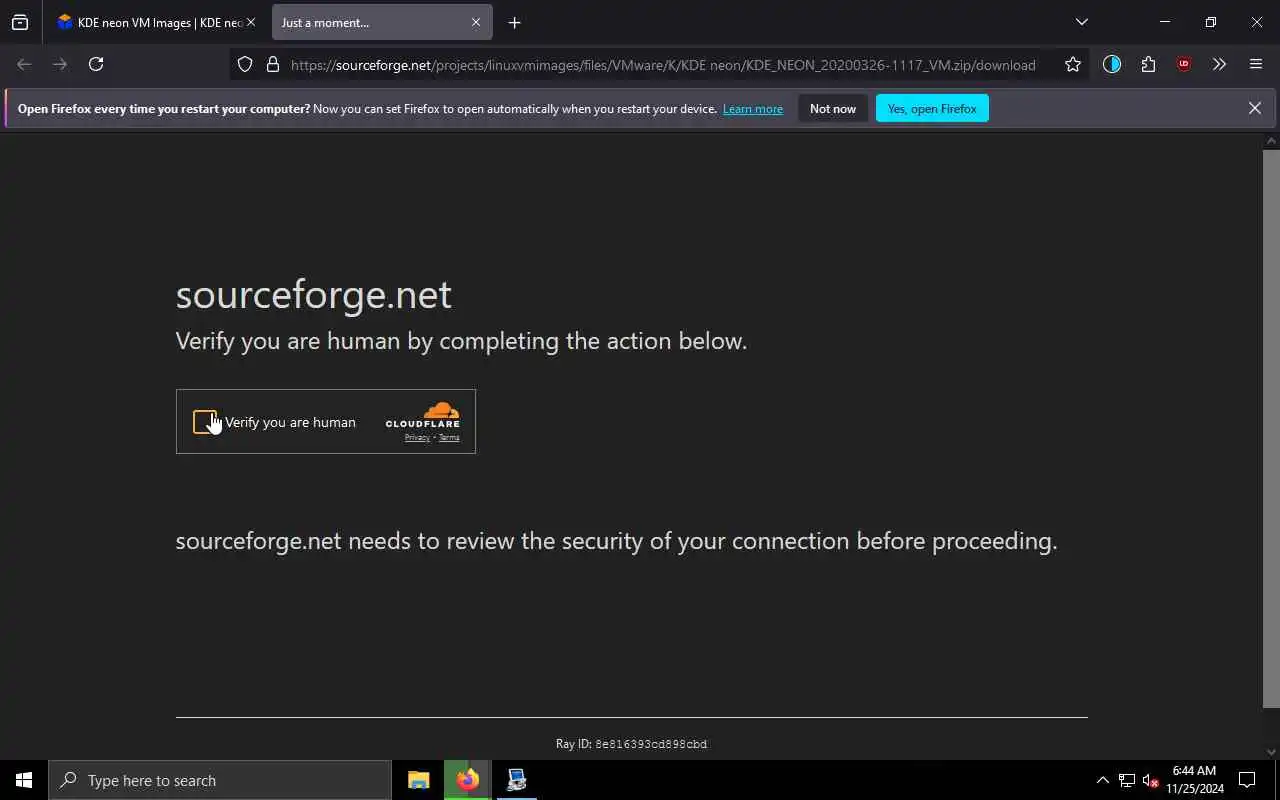This screenshot has height=800, width=1280.
Task: Open the Cloudflare Terms link
Action: [449, 437]
